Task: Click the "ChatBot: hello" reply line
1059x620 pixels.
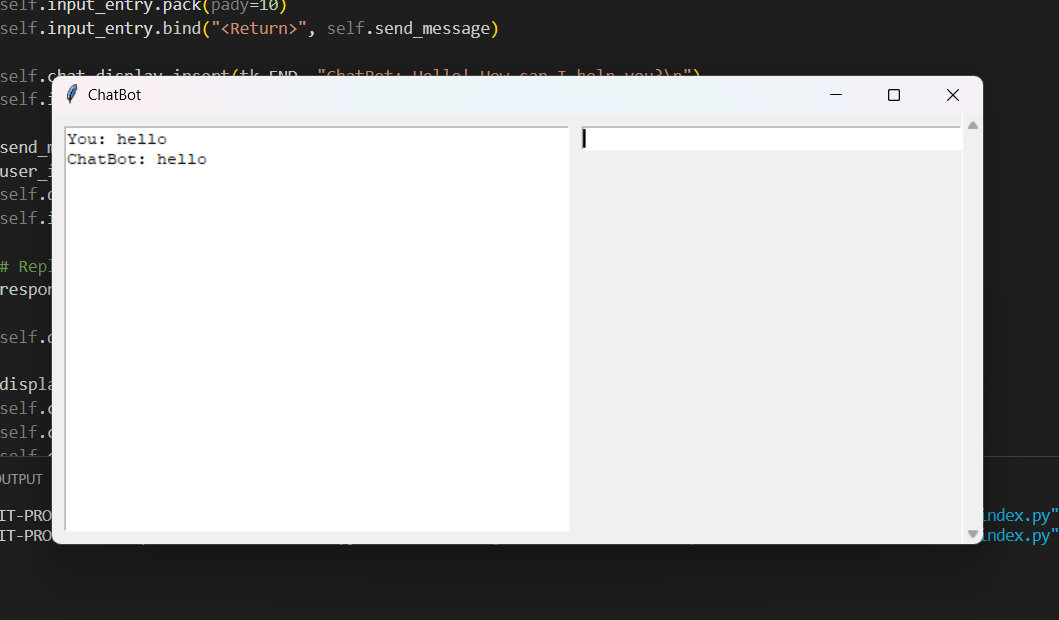Action: point(137,160)
